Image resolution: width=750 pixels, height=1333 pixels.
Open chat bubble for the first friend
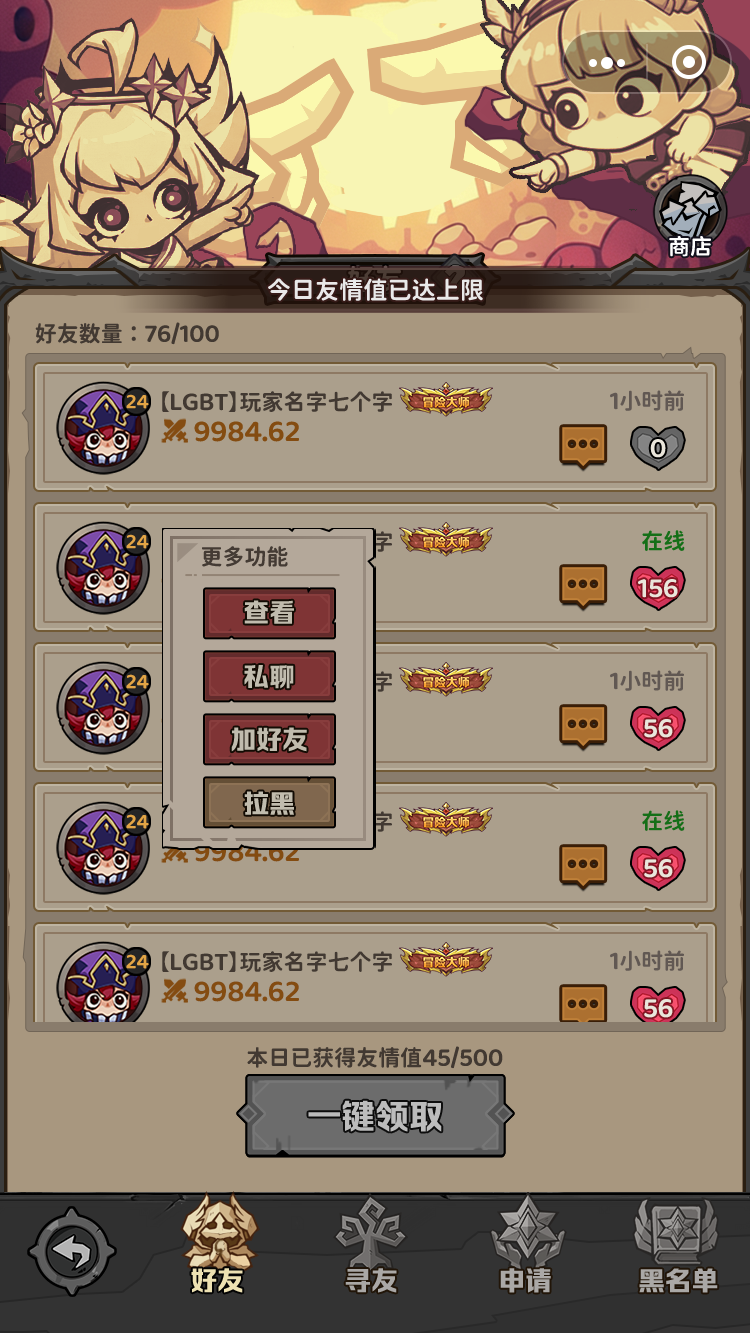coord(583,446)
